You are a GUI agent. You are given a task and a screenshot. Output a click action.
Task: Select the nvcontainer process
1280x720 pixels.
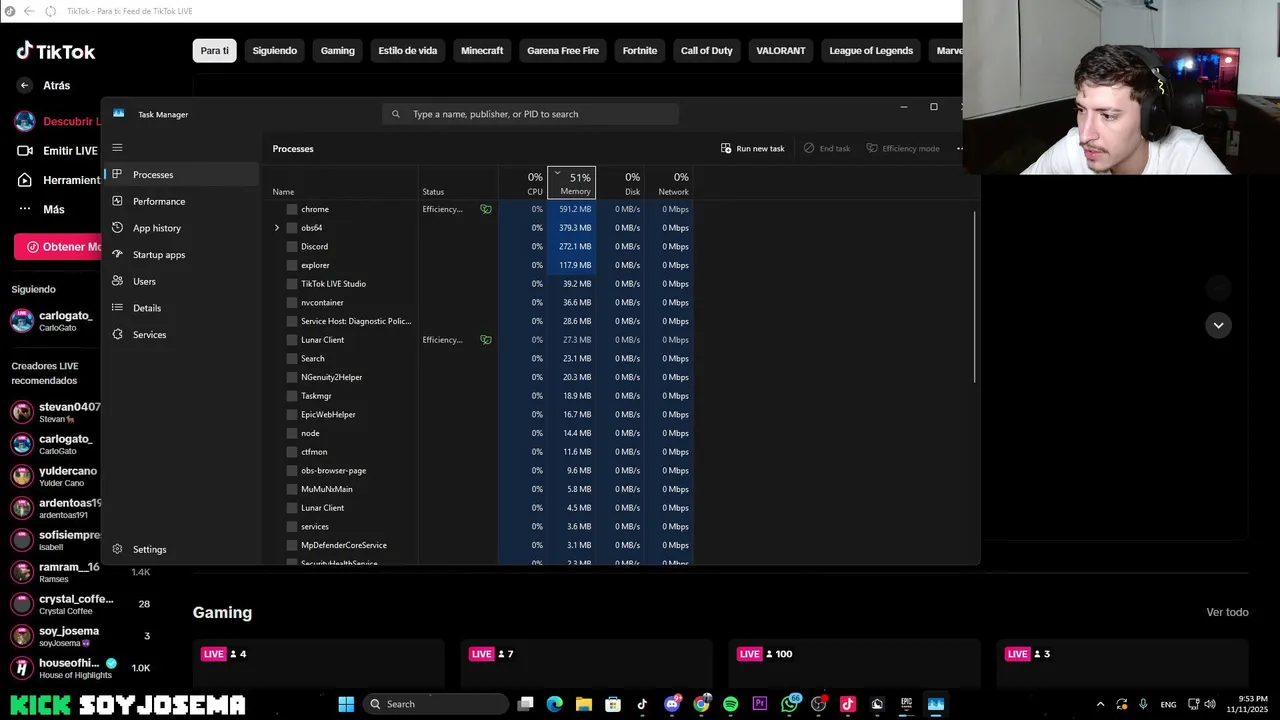click(482, 302)
